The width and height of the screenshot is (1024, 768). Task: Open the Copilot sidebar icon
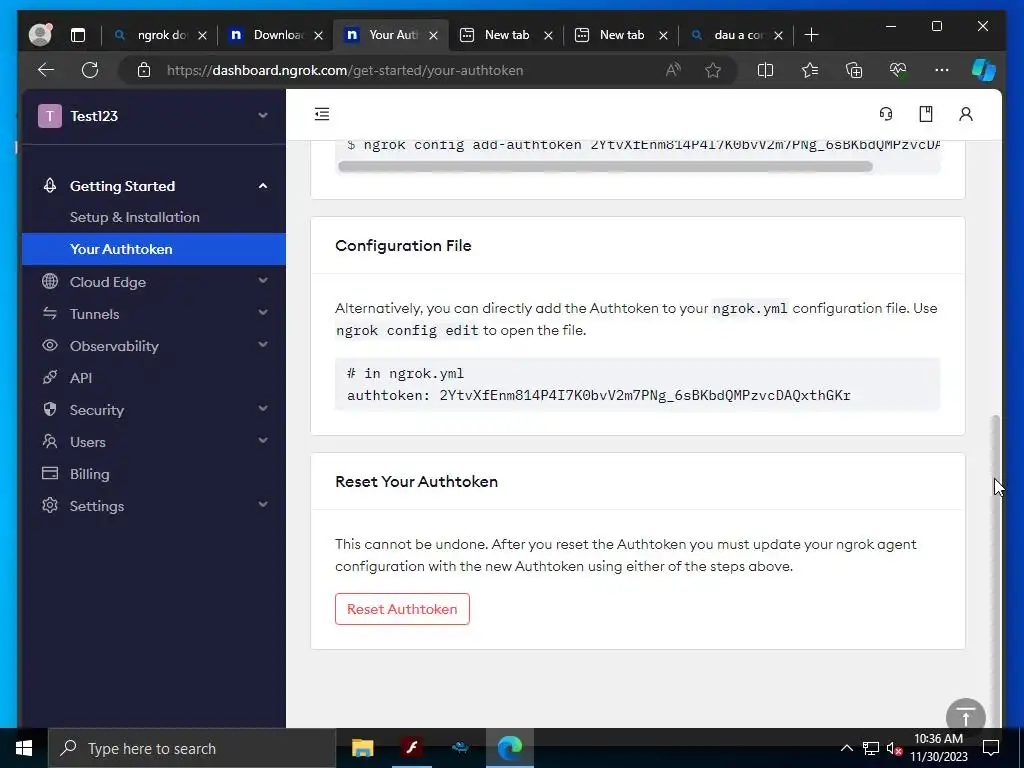tap(983, 70)
